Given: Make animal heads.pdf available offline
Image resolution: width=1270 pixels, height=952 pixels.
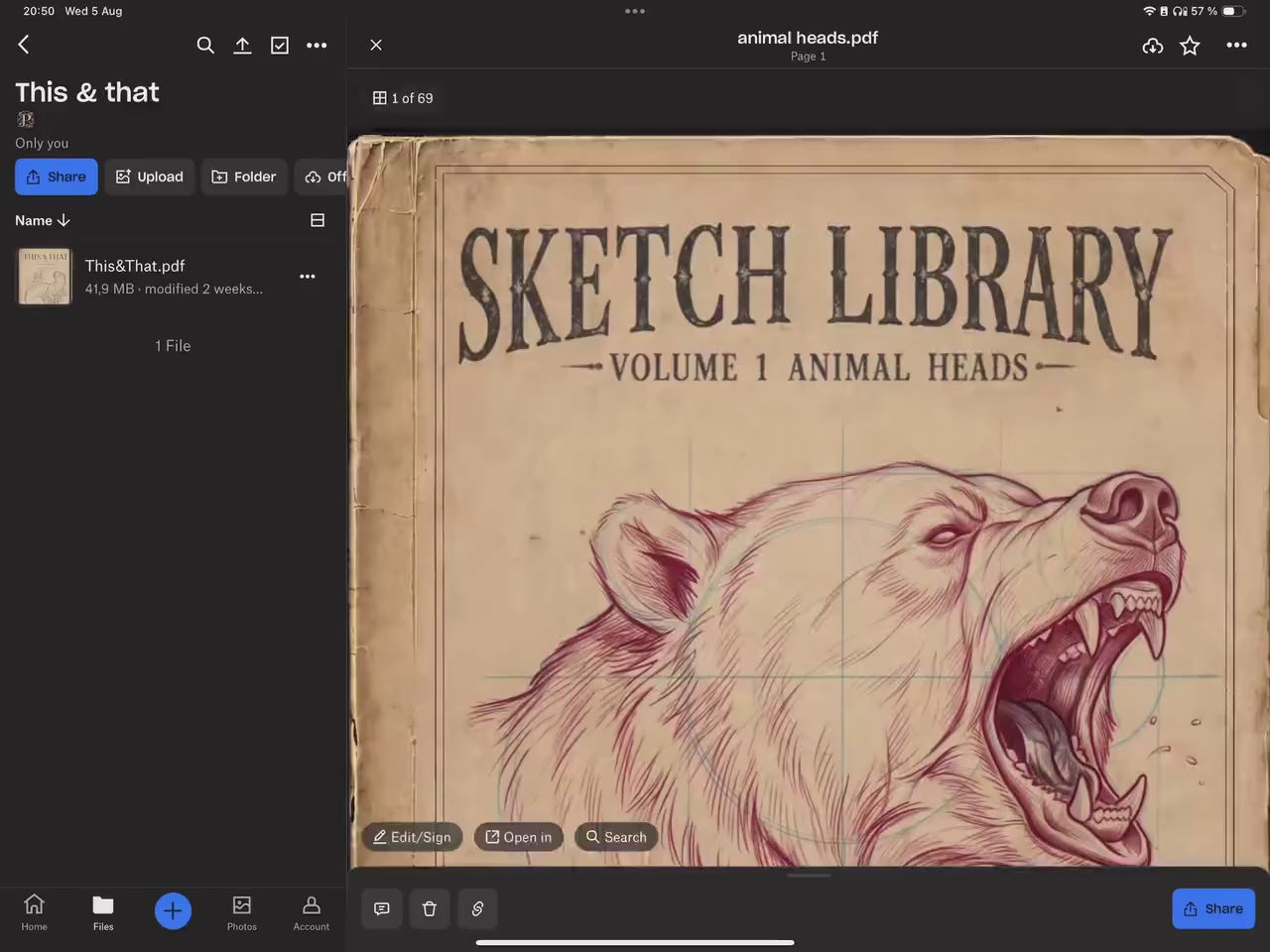Looking at the screenshot, I should click(1152, 46).
